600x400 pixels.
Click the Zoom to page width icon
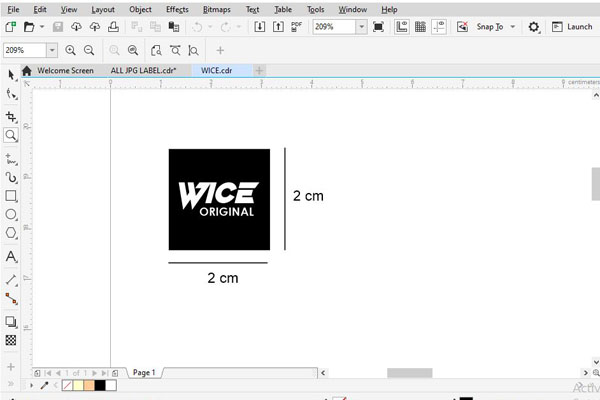175,50
